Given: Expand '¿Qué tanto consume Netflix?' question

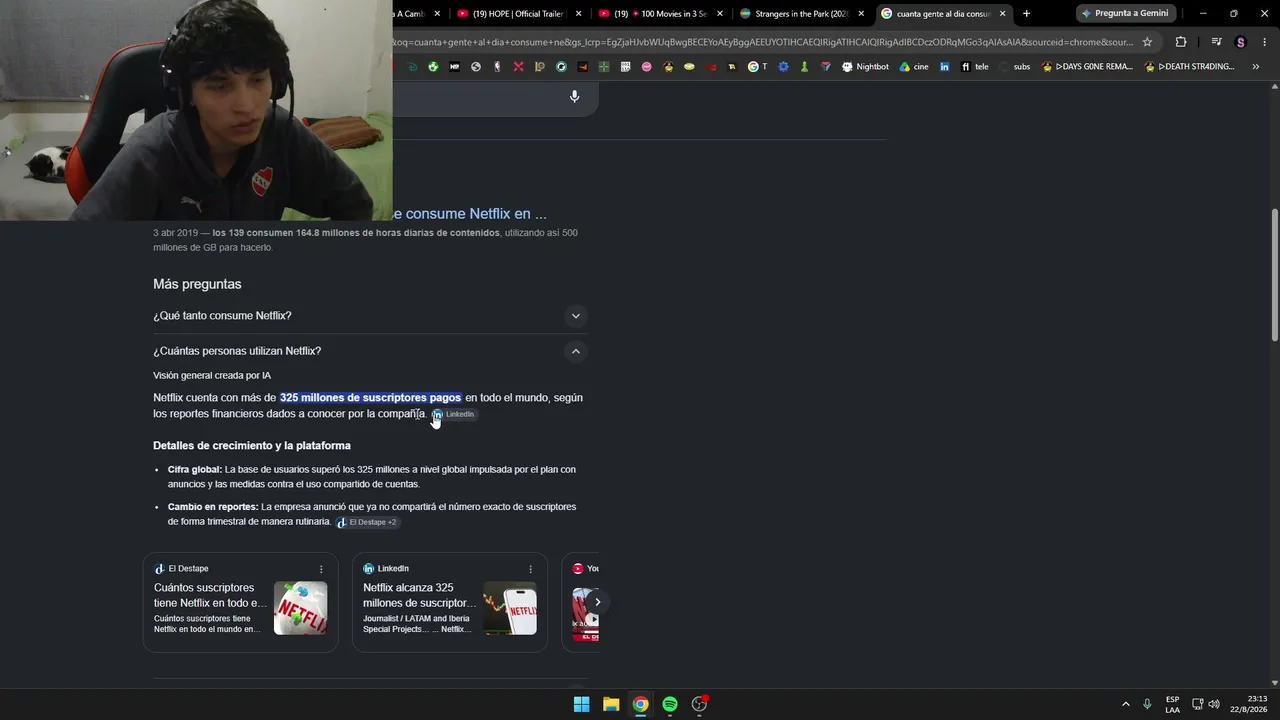Looking at the screenshot, I should (369, 316).
